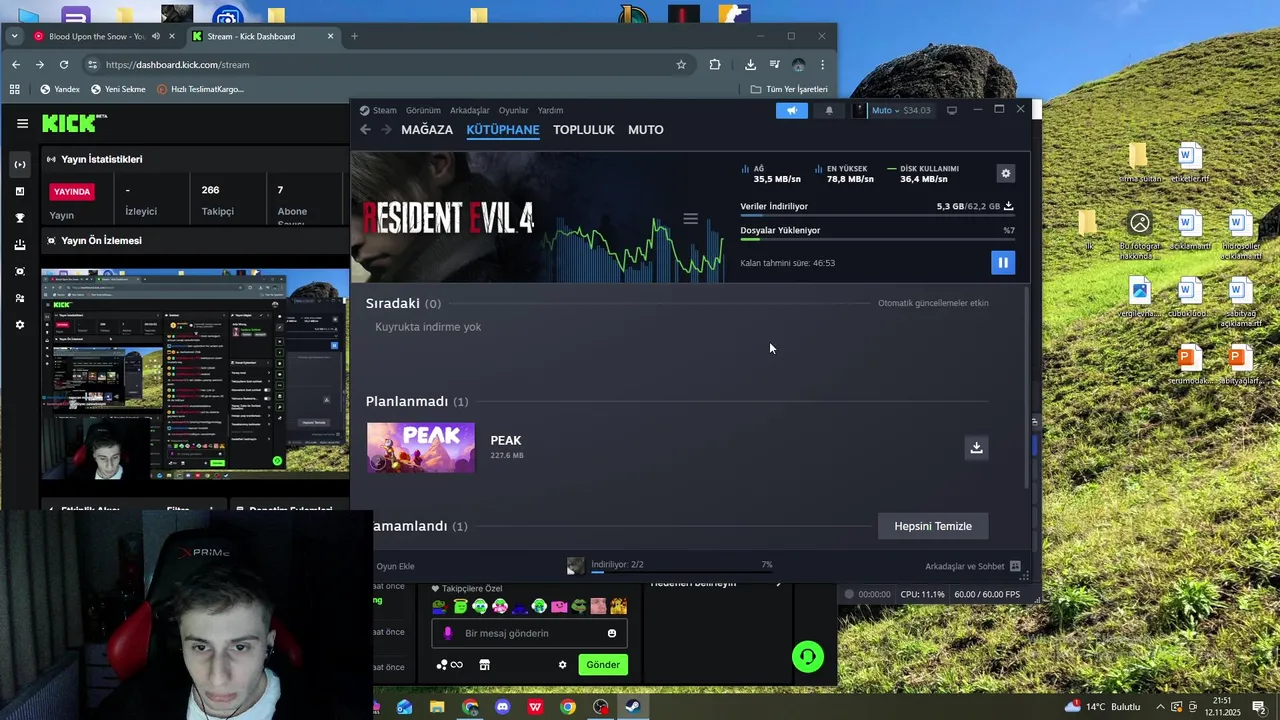This screenshot has width=1280, height=720.
Task: Click the Kick stream preview thumbnail
Action: 195,374
